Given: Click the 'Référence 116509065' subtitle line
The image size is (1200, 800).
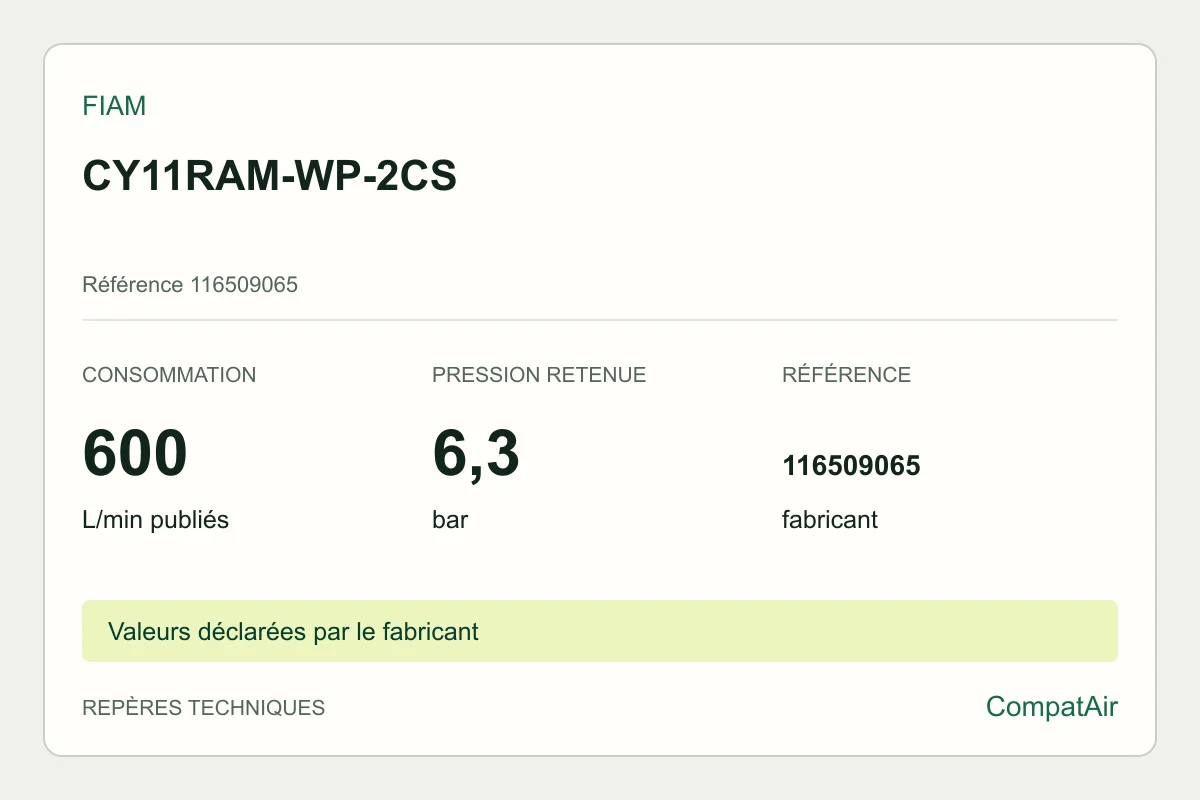Looking at the screenshot, I should pyautogui.click(x=190, y=285).
